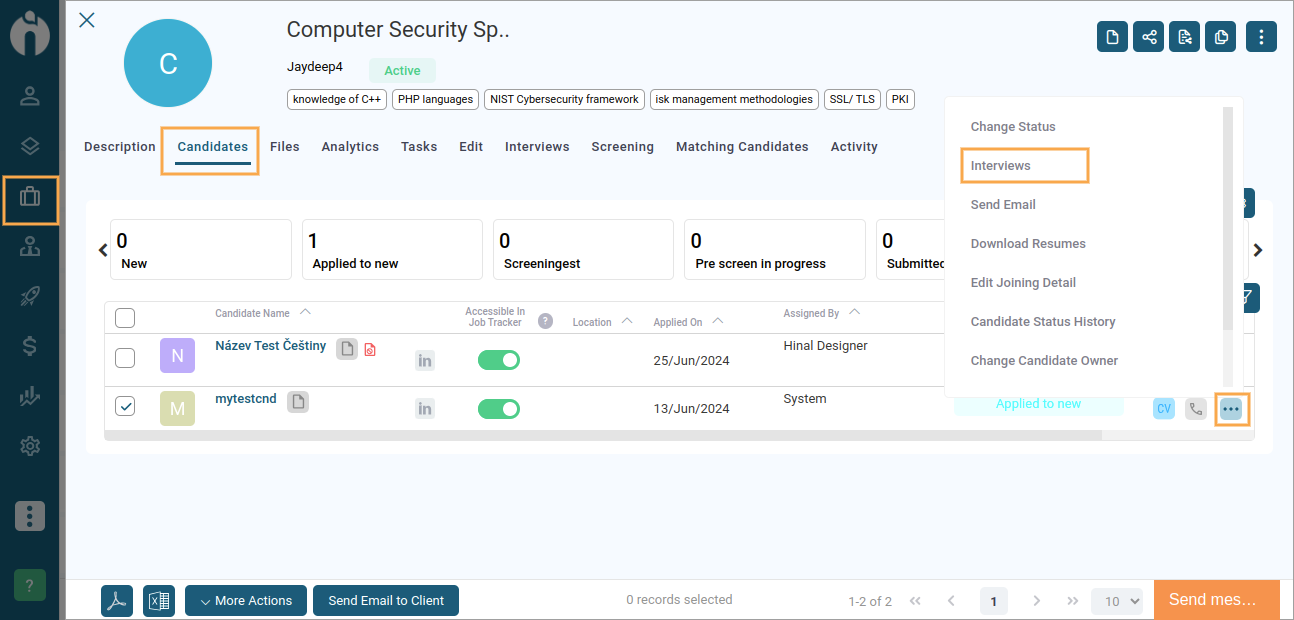The height and width of the screenshot is (620, 1294).
Task: Click the help icon beside Accessible In Job Tracker
Action: coord(545,321)
